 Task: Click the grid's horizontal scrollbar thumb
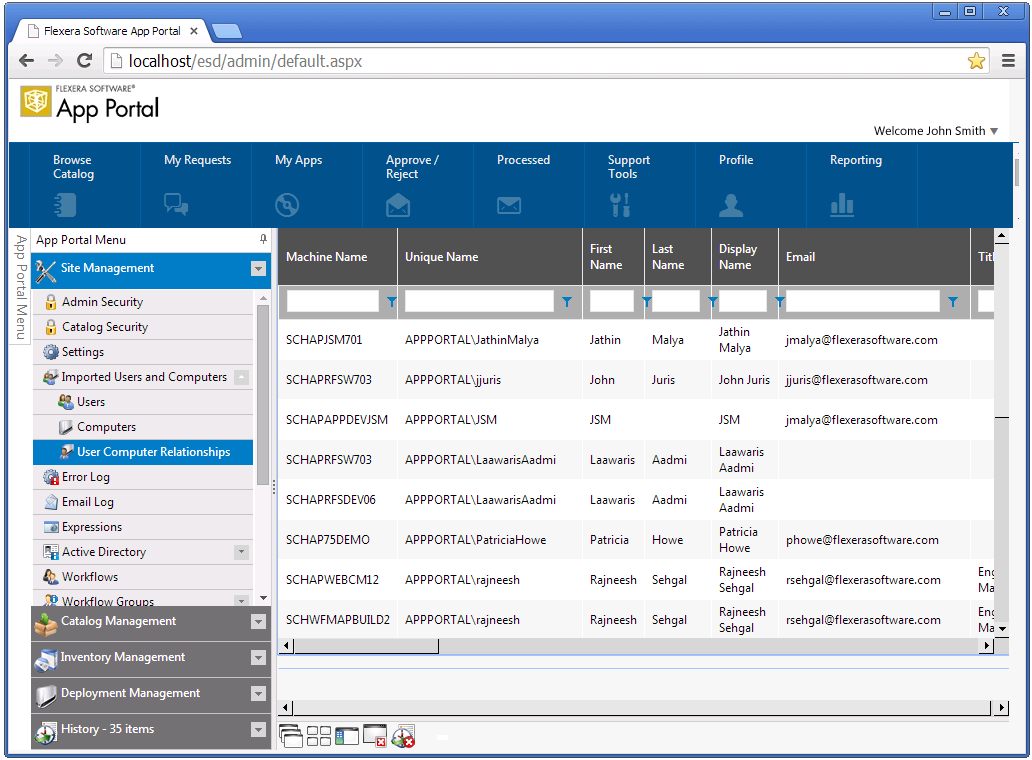367,646
